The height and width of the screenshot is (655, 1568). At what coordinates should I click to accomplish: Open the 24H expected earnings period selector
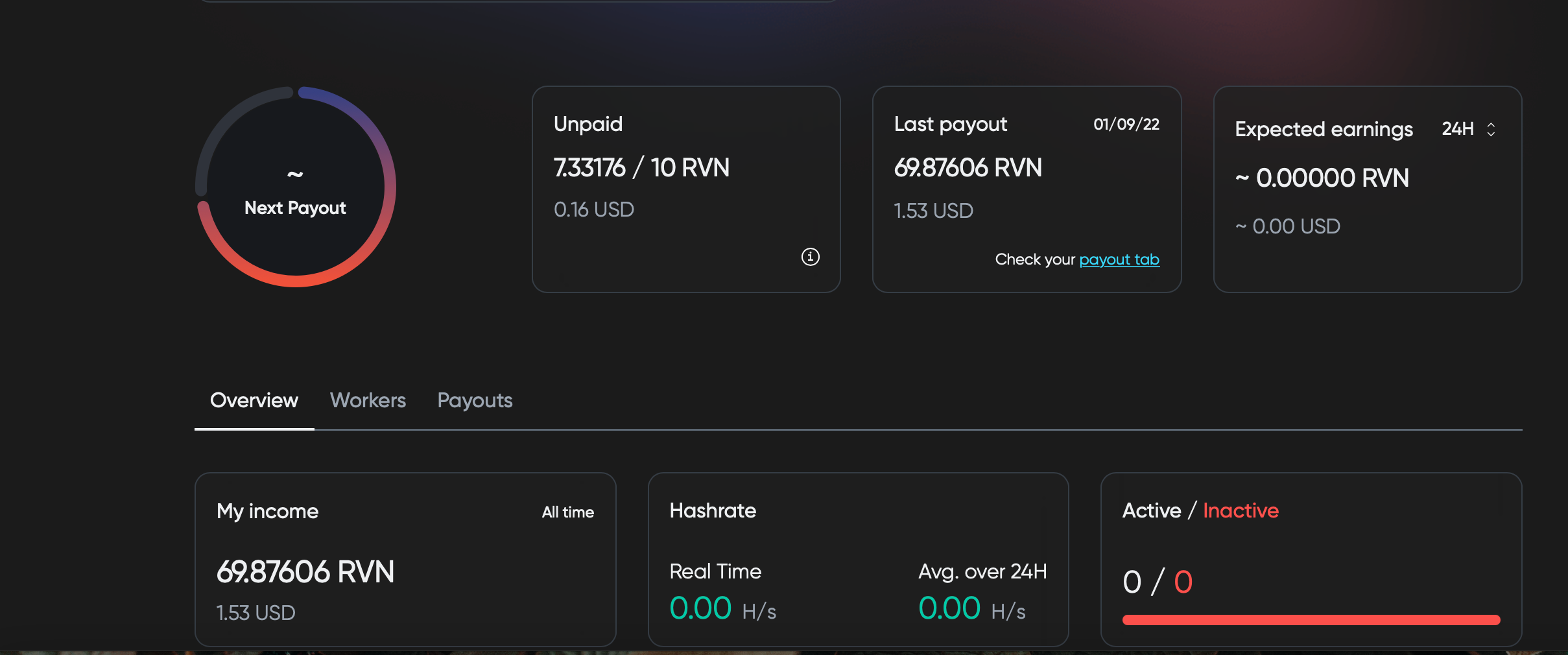[x=1469, y=129]
